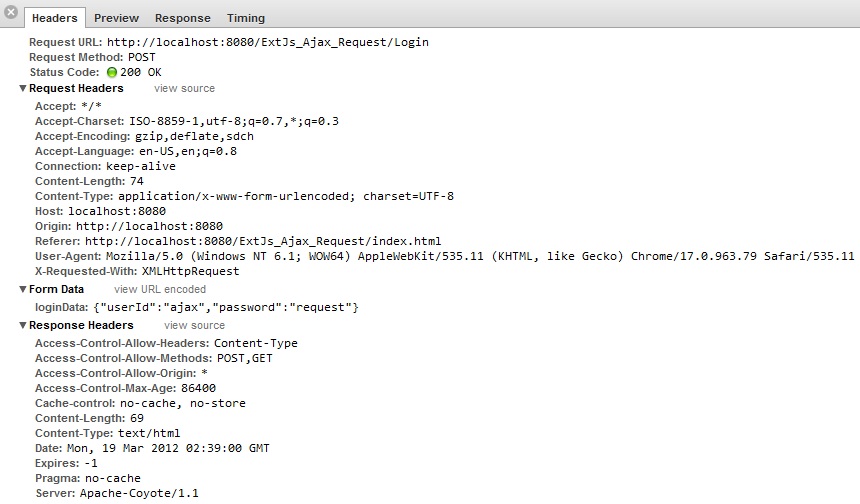Viewport: 860px width, 504px height.
Task: Select the Headers tab
Action: coord(54,18)
